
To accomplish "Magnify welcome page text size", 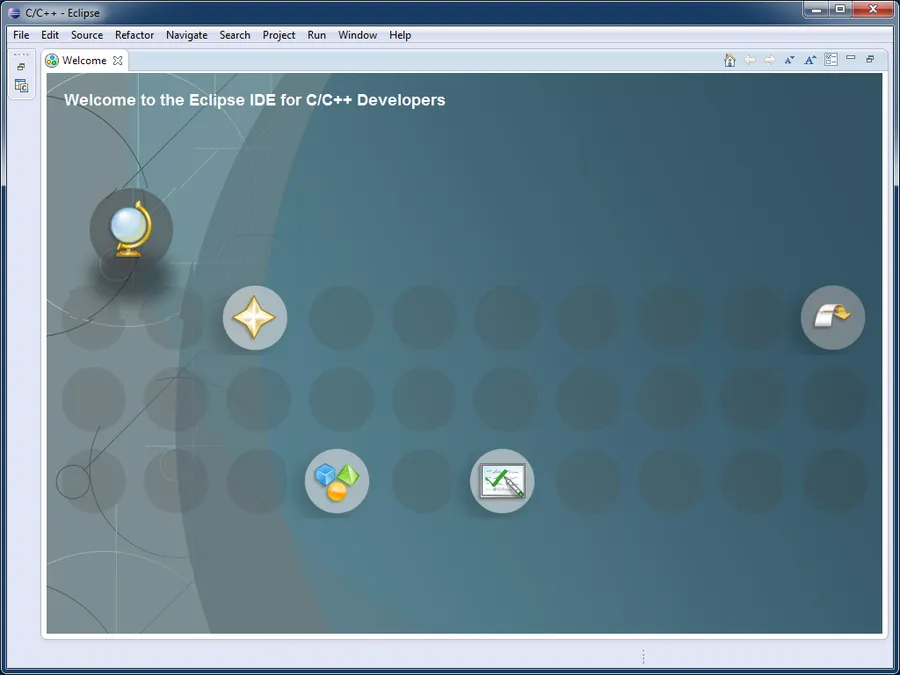I will tap(810, 60).
